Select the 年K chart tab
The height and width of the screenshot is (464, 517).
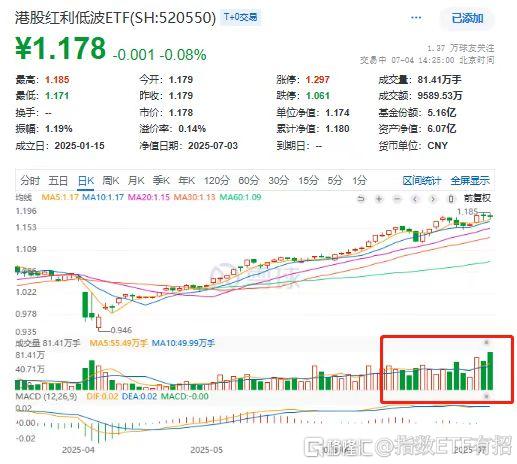(186, 181)
